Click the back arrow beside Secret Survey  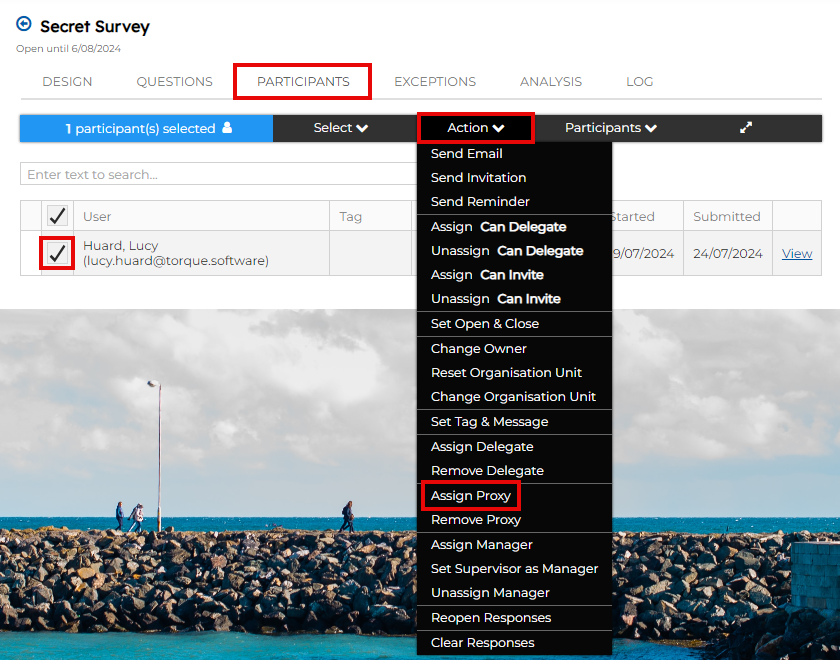pyautogui.click(x=24, y=24)
